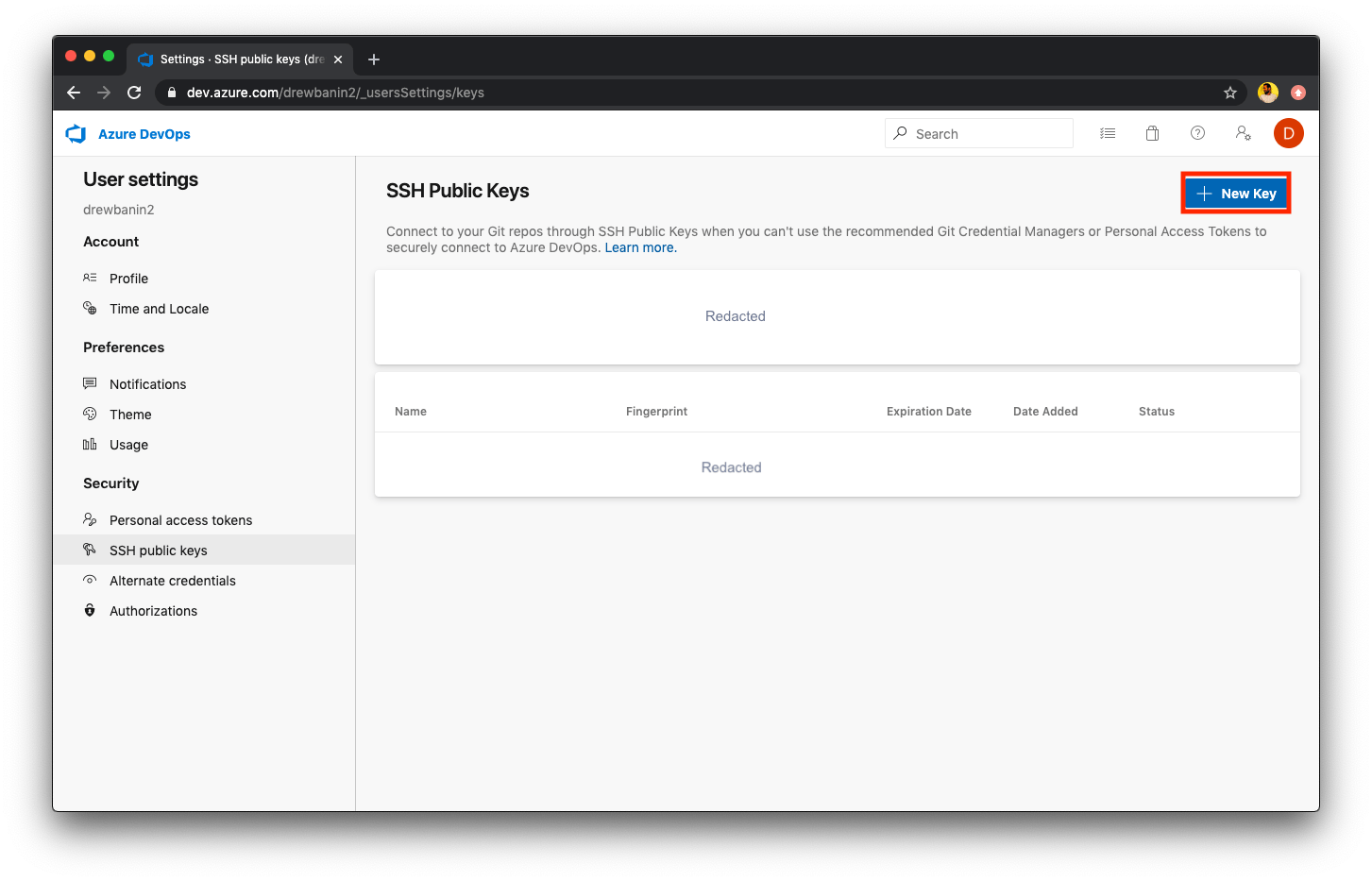
Task: Click the padlock icon in the address bar
Action: 171,93
